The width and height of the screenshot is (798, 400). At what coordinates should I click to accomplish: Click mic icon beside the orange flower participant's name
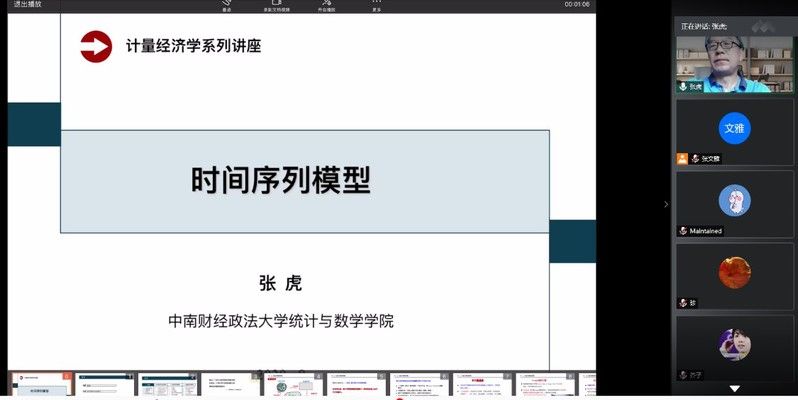click(683, 303)
